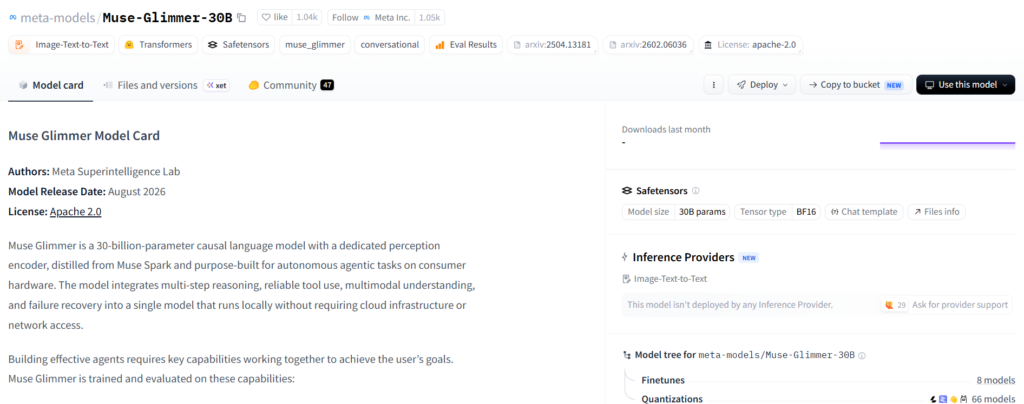1024x404 pixels.
Task: Click the Model size 30B params badge
Action: coord(676,212)
